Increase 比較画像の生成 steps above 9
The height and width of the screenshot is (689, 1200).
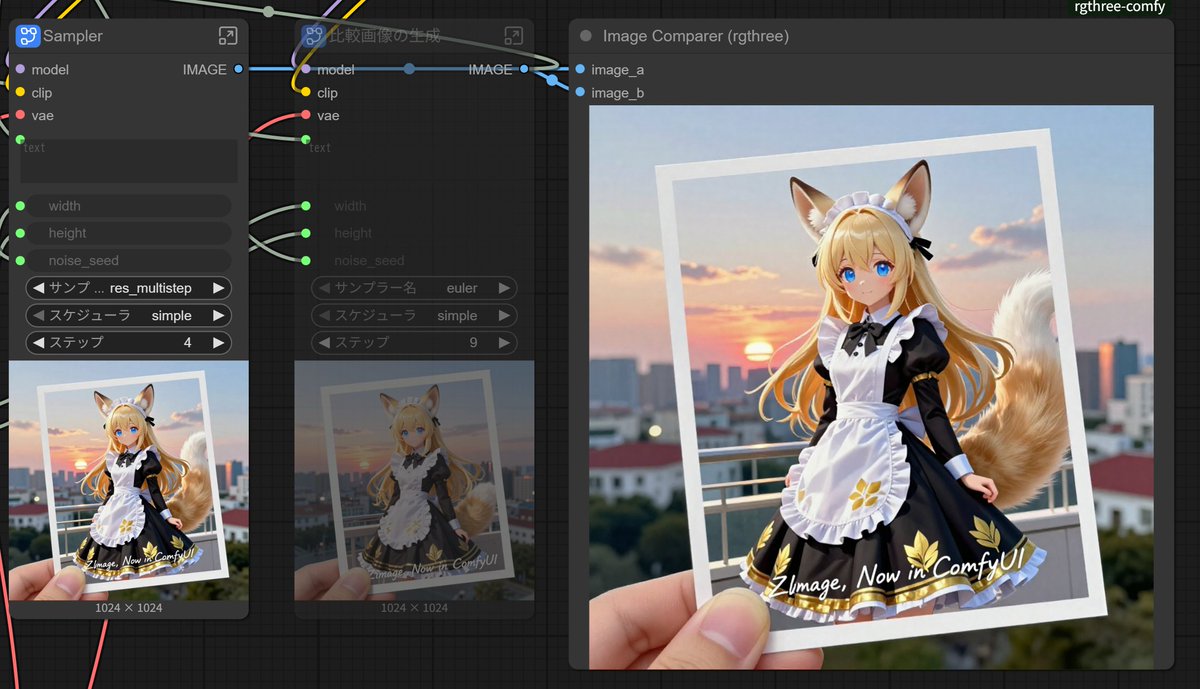tap(504, 343)
